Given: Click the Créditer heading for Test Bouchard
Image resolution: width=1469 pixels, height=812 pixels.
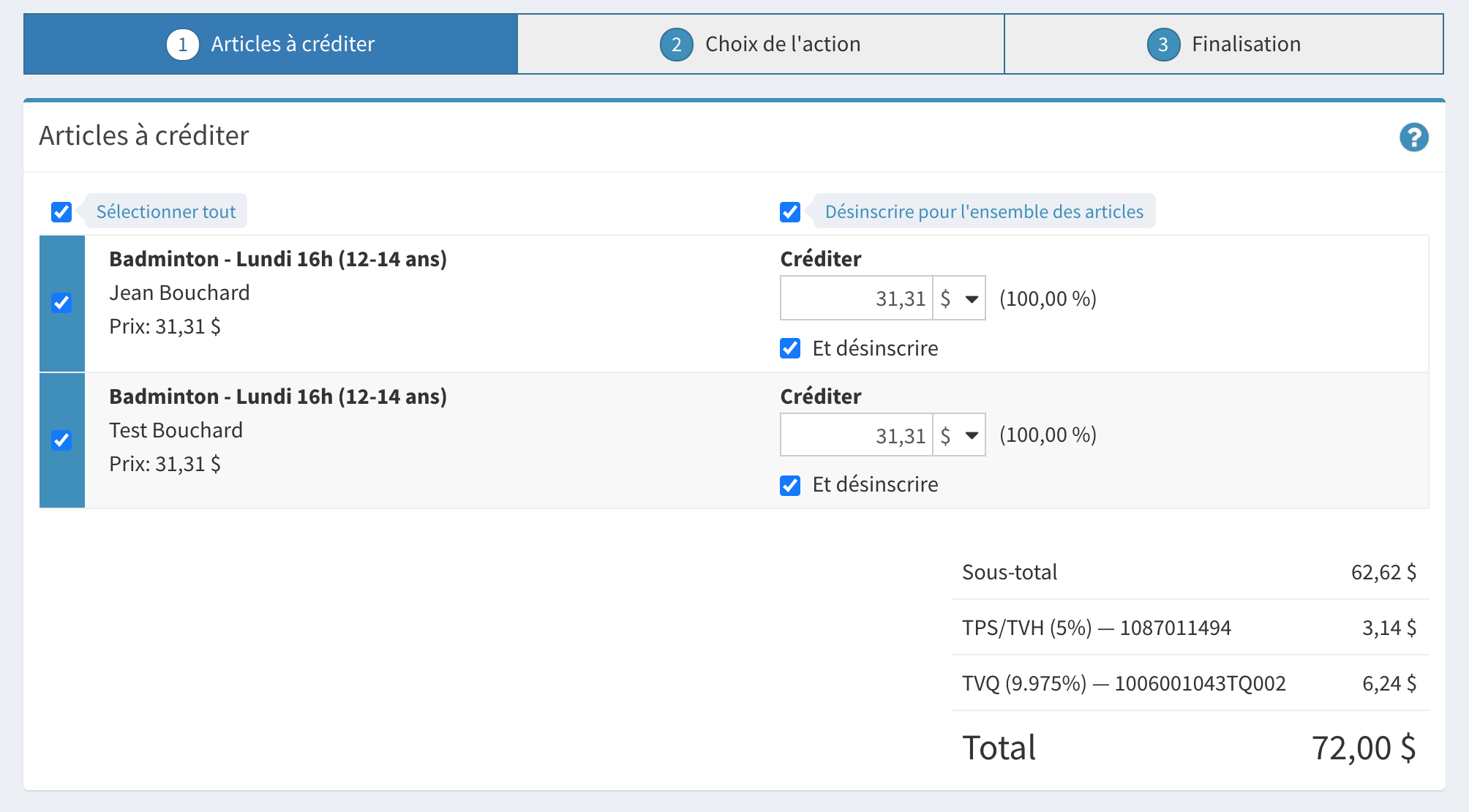Looking at the screenshot, I should click(x=821, y=396).
